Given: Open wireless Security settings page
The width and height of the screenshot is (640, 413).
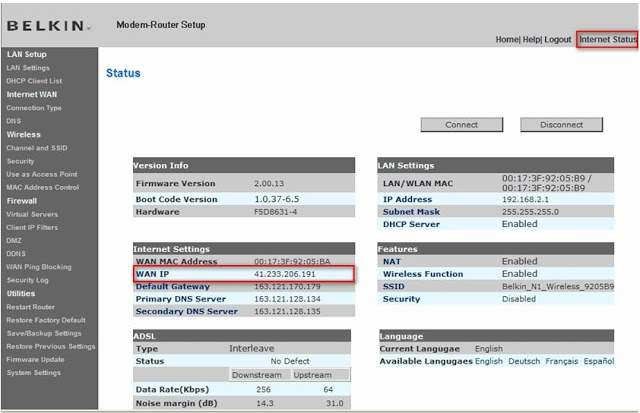Looking at the screenshot, I should point(21,161).
